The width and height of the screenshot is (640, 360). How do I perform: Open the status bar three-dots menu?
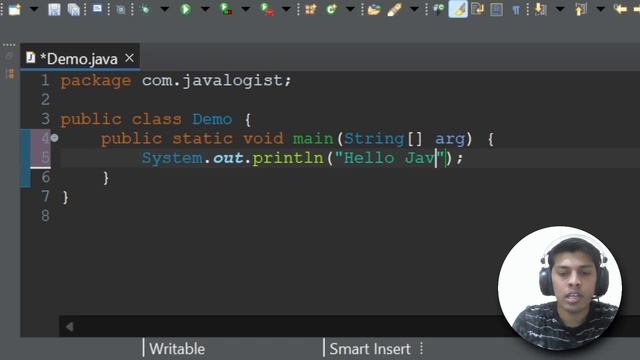pyautogui.click(x=421, y=349)
